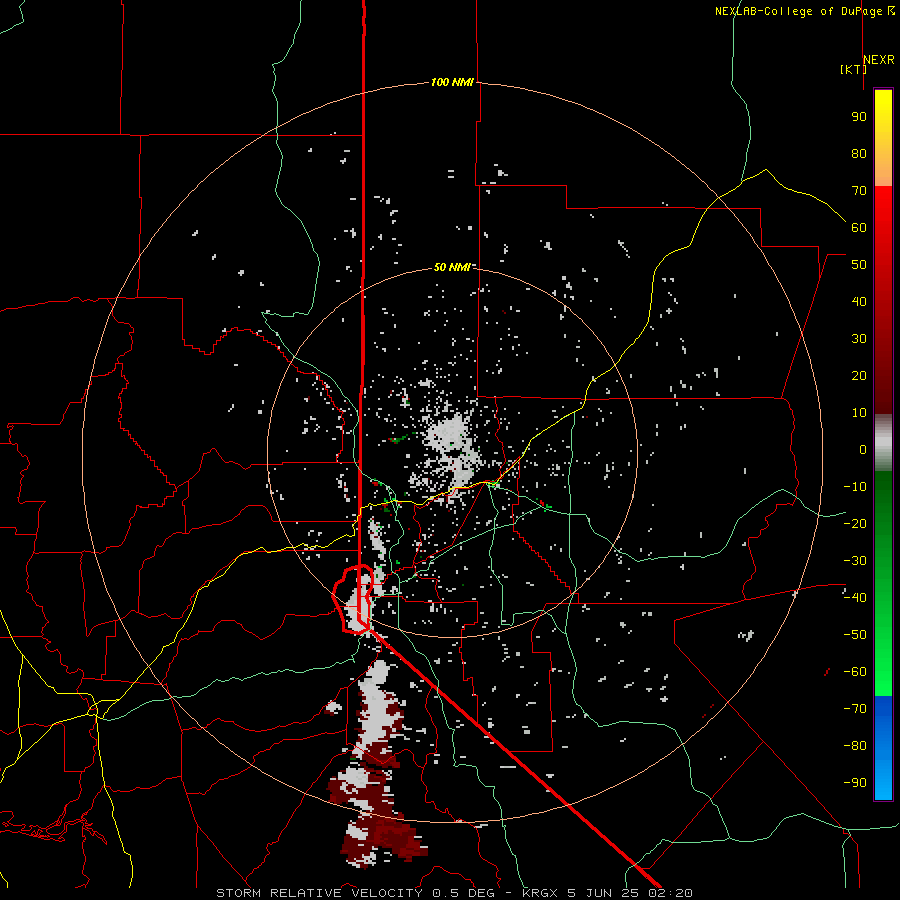Click the 90 value on velocity scale
The width and height of the screenshot is (900, 900).
859,117
